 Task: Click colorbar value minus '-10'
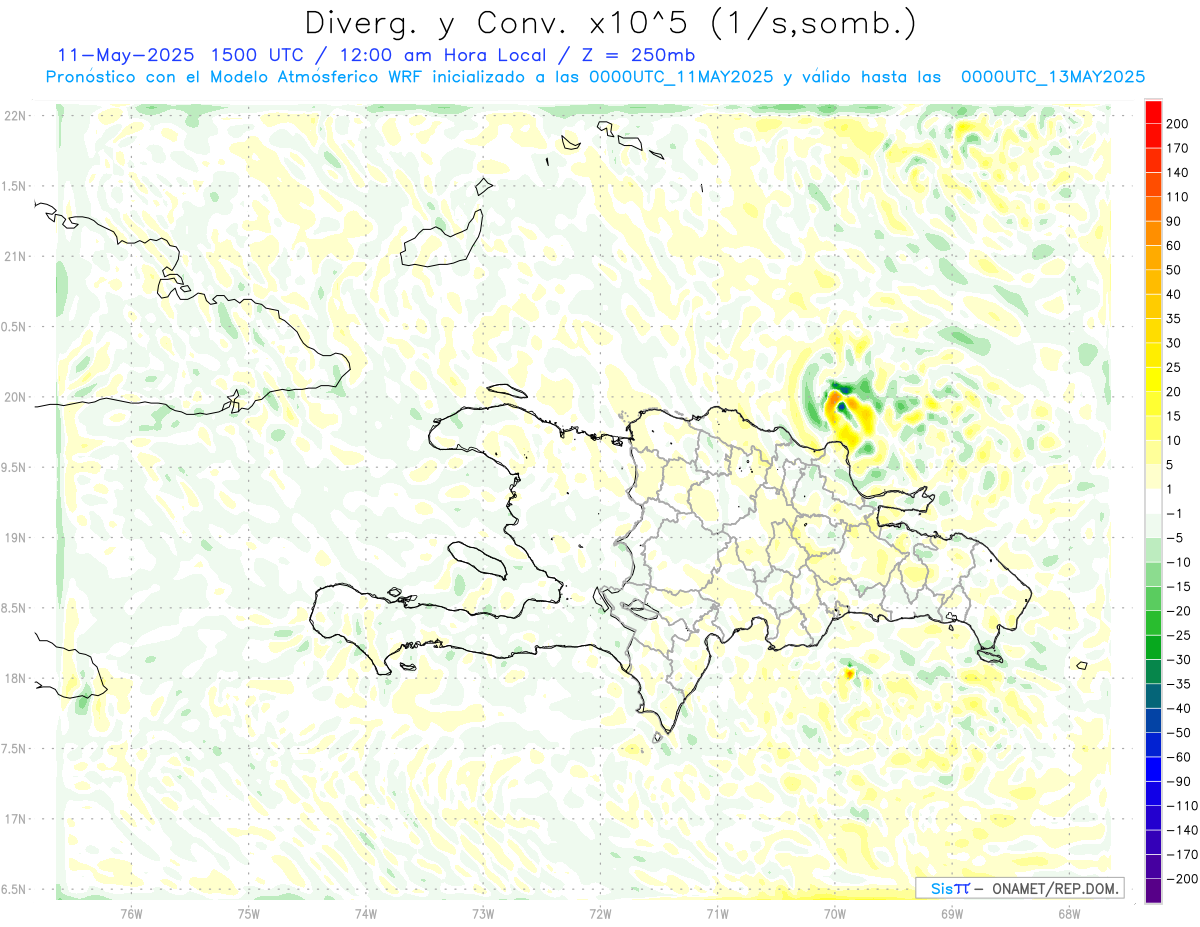1178,562
